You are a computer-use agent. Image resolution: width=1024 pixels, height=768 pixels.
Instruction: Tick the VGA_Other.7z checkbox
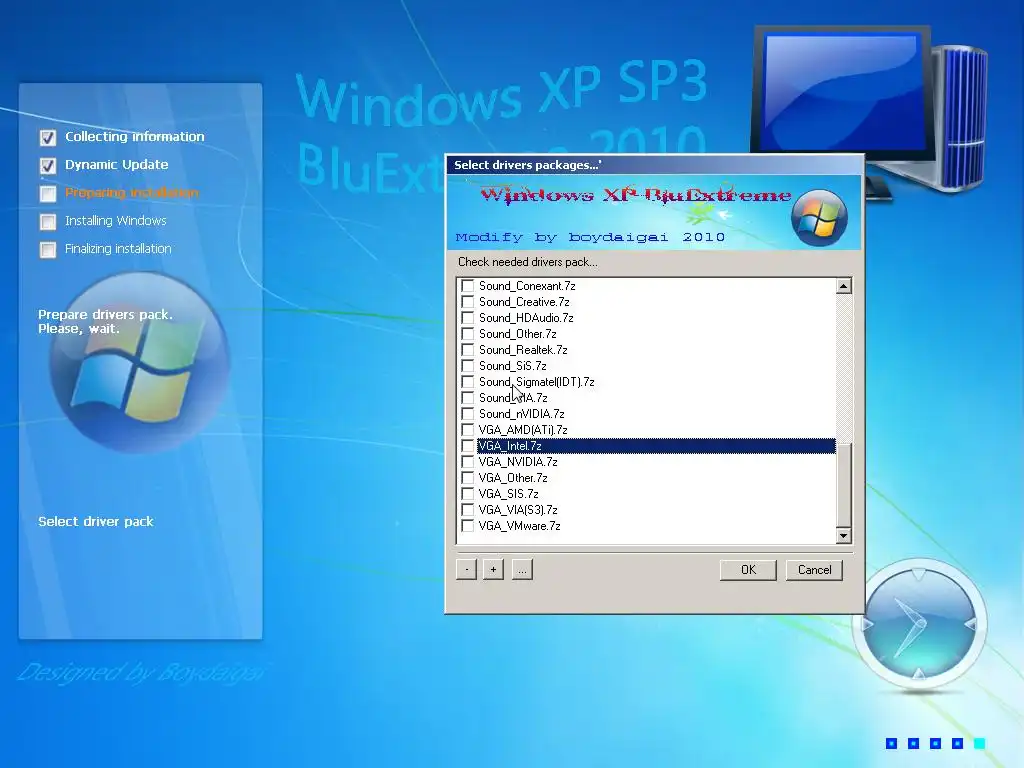[x=468, y=478]
